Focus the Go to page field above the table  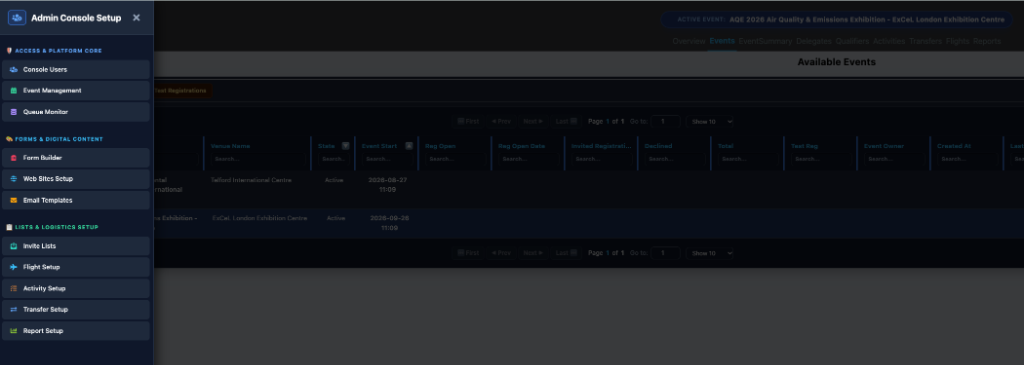click(665, 121)
